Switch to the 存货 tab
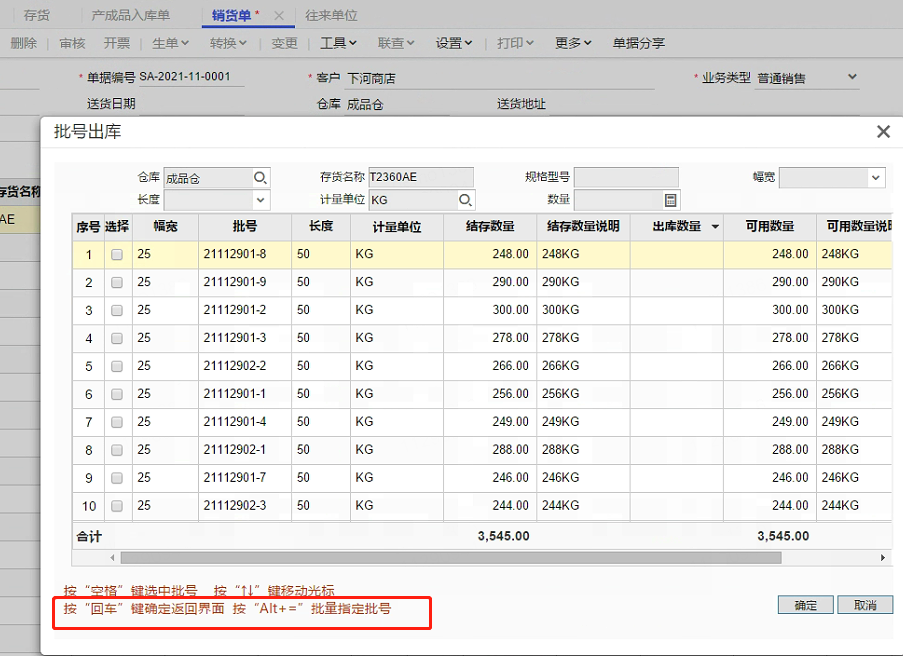Image resolution: width=903 pixels, height=656 pixels. (37, 16)
